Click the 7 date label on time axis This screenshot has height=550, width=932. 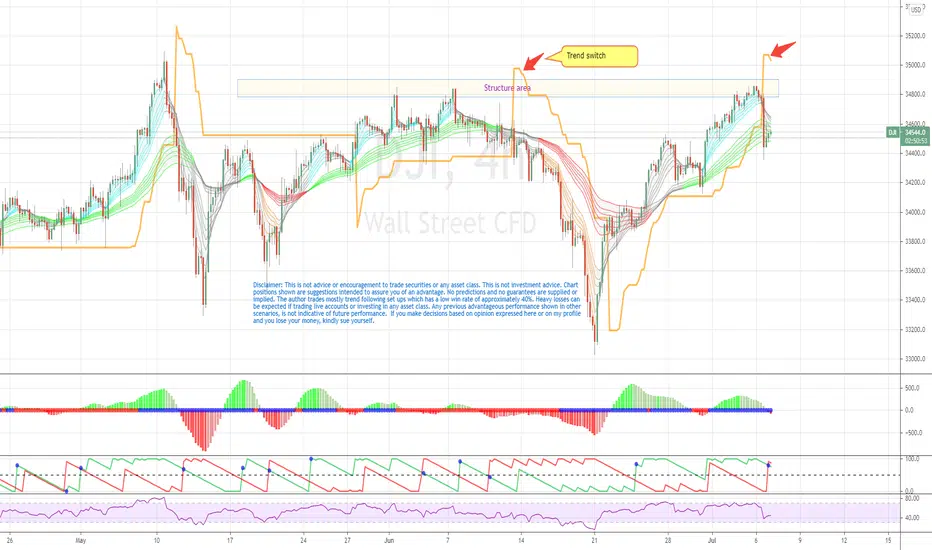click(x=448, y=540)
